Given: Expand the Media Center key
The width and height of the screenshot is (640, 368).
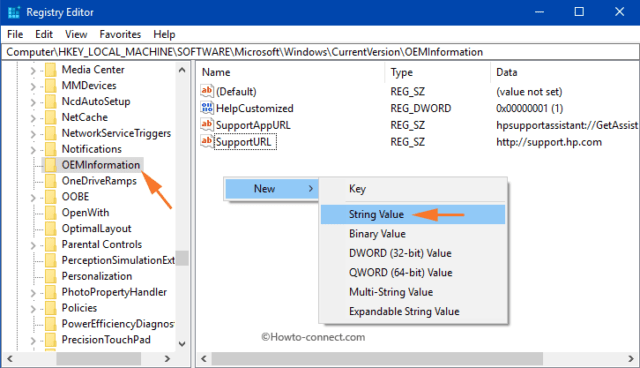Looking at the screenshot, I should [x=33, y=71].
